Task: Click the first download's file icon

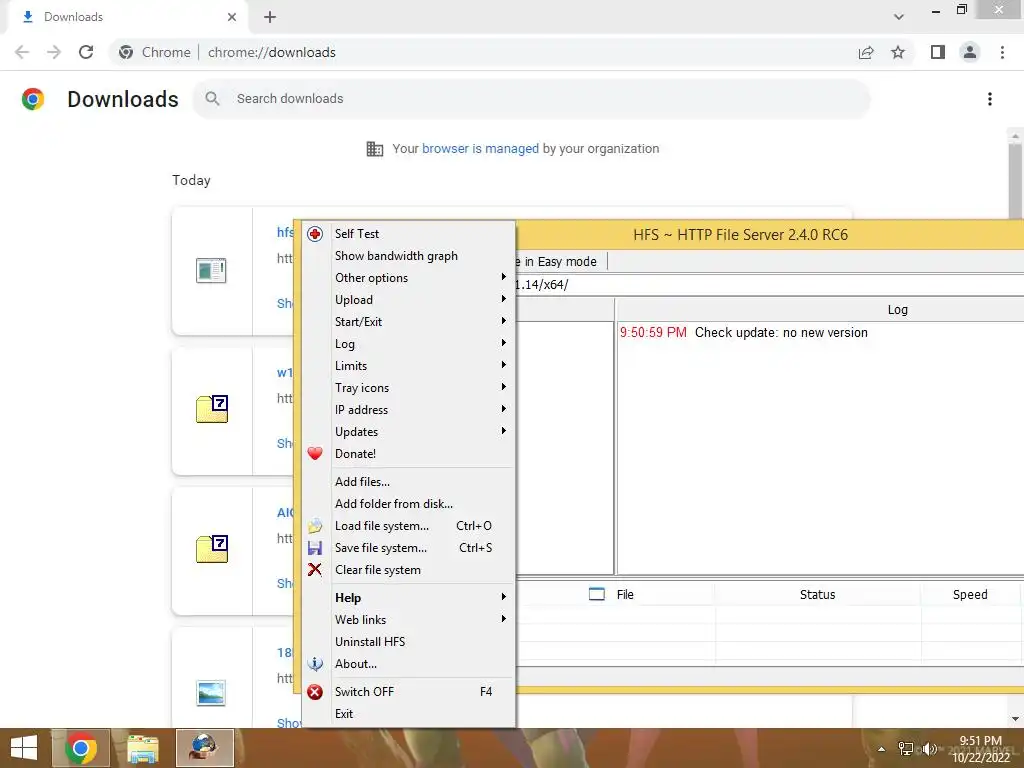Action: click(x=211, y=270)
